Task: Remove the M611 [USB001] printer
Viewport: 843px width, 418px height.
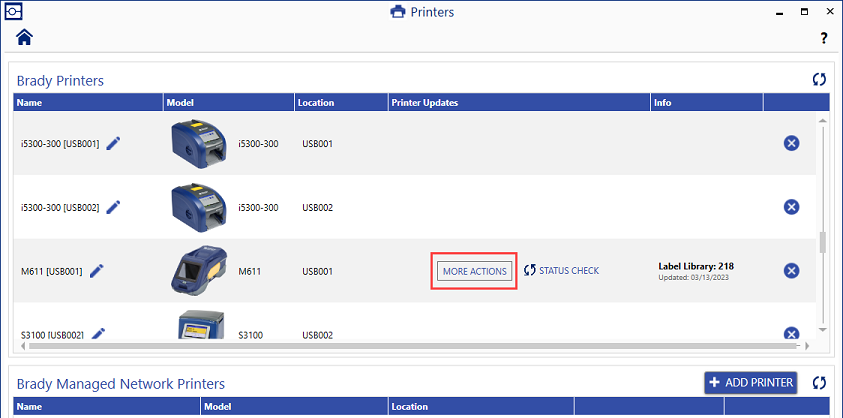Action: click(791, 270)
